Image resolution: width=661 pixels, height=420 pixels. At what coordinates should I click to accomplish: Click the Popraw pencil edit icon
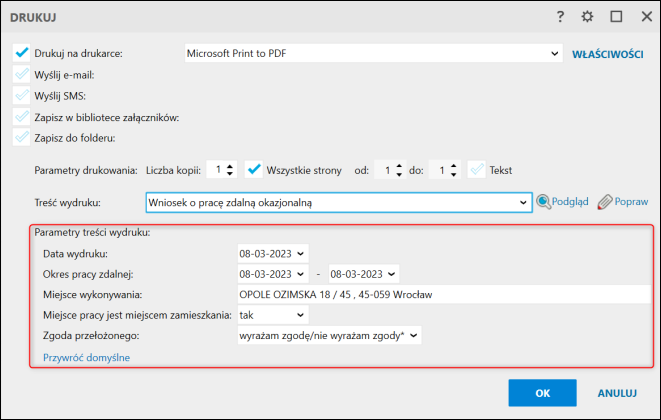pyautogui.click(x=604, y=202)
